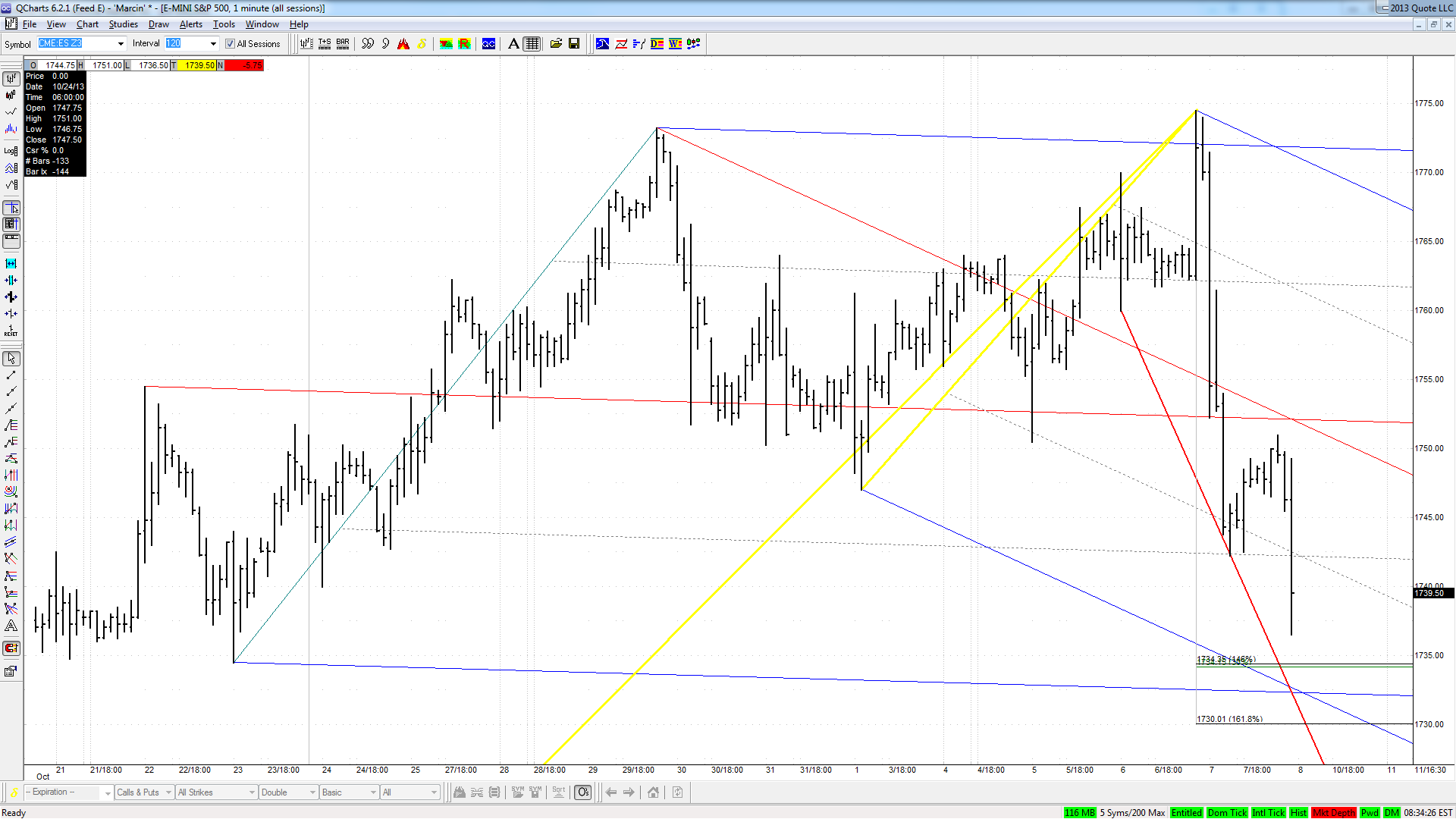Viewport: 1456px width, 819px height.
Task: Open the Symbol dropdown list
Action: coord(121,44)
